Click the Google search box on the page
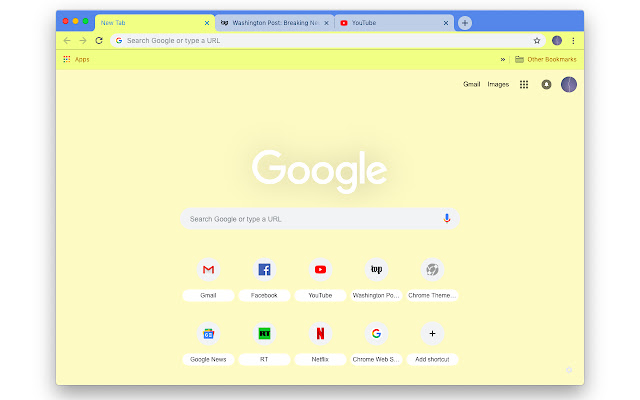Image resolution: width=640 pixels, height=400 pixels. [x=320, y=219]
